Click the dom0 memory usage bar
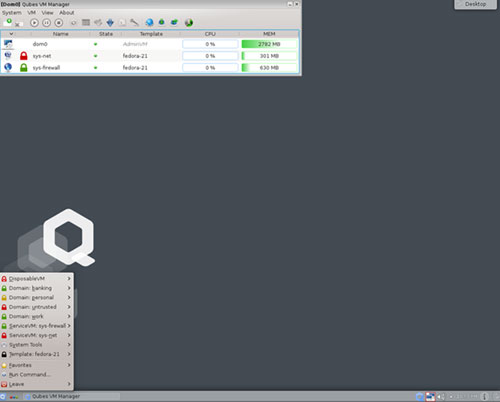 point(269,44)
